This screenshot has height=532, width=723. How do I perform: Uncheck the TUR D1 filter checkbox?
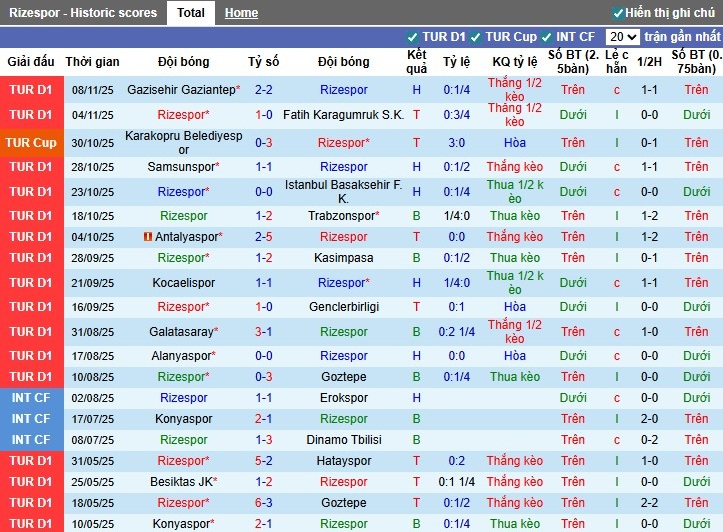click(412, 37)
